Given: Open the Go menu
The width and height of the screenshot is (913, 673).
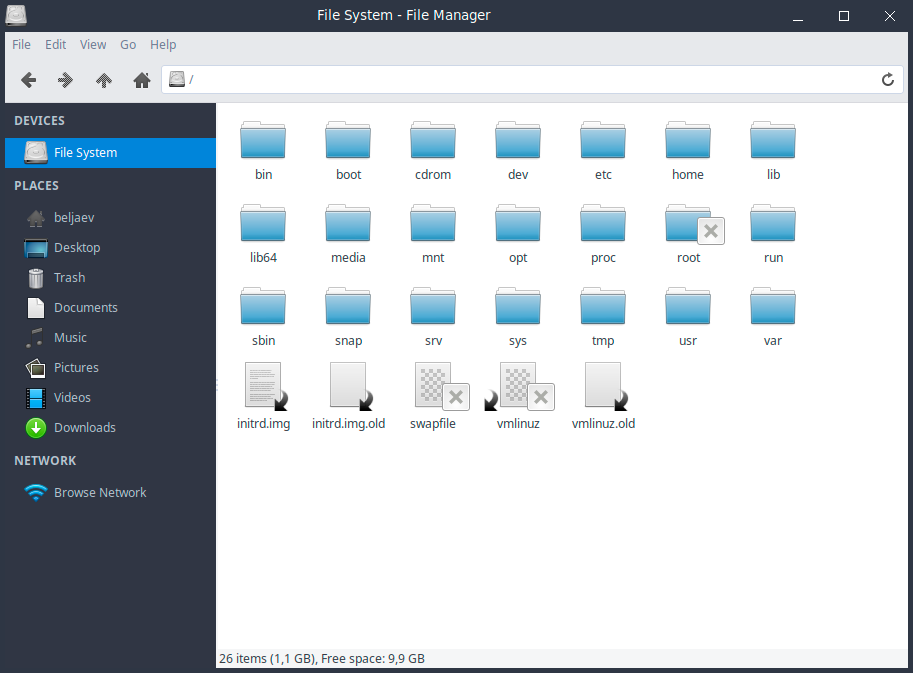Looking at the screenshot, I should pyautogui.click(x=128, y=45).
